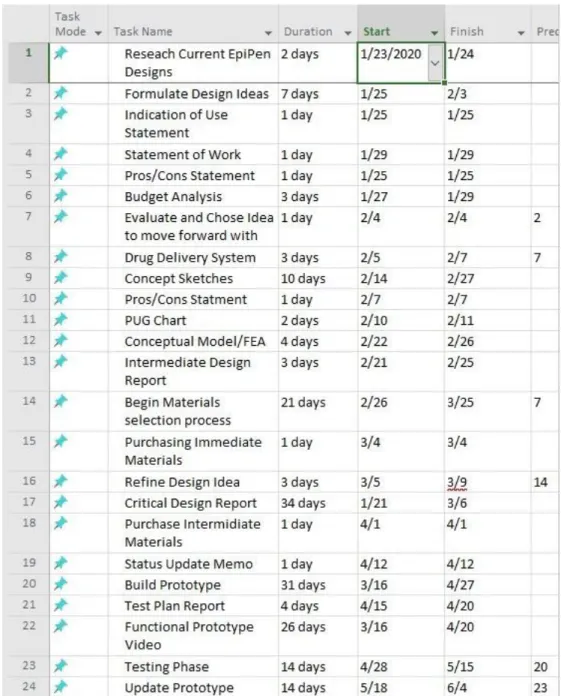Click pin icon in Critical Design Report row
This screenshot has width=561, height=696.
tap(60, 502)
